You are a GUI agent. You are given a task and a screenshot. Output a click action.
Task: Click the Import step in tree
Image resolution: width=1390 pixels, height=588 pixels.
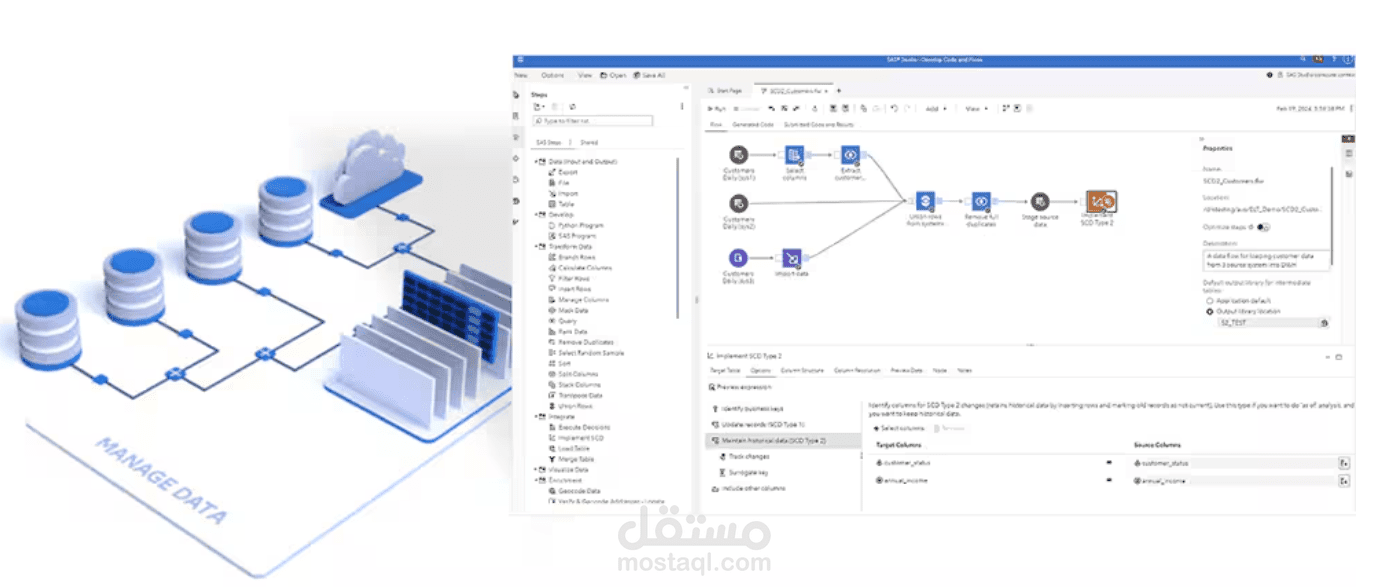(567, 193)
